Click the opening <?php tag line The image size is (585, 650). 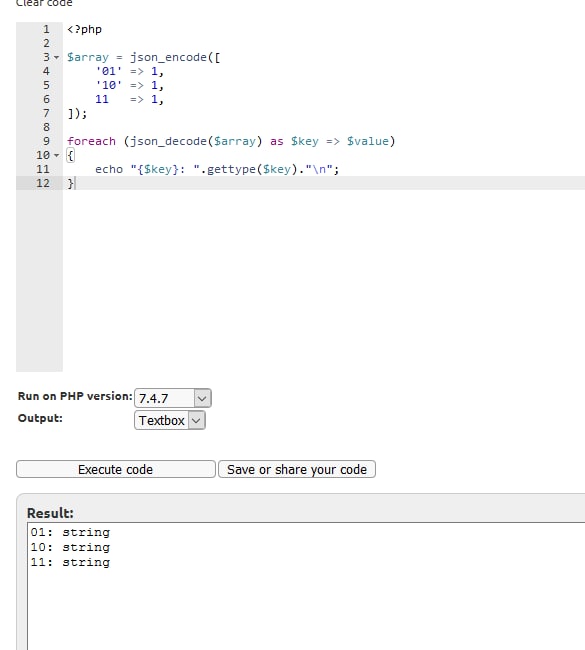84,29
